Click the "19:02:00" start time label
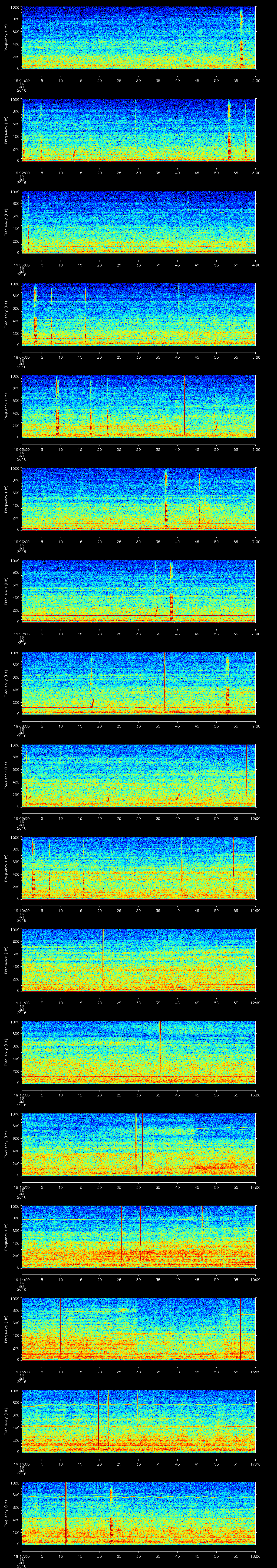Image resolution: width=277 pixels, height=1568 pixels. point(21,173)
